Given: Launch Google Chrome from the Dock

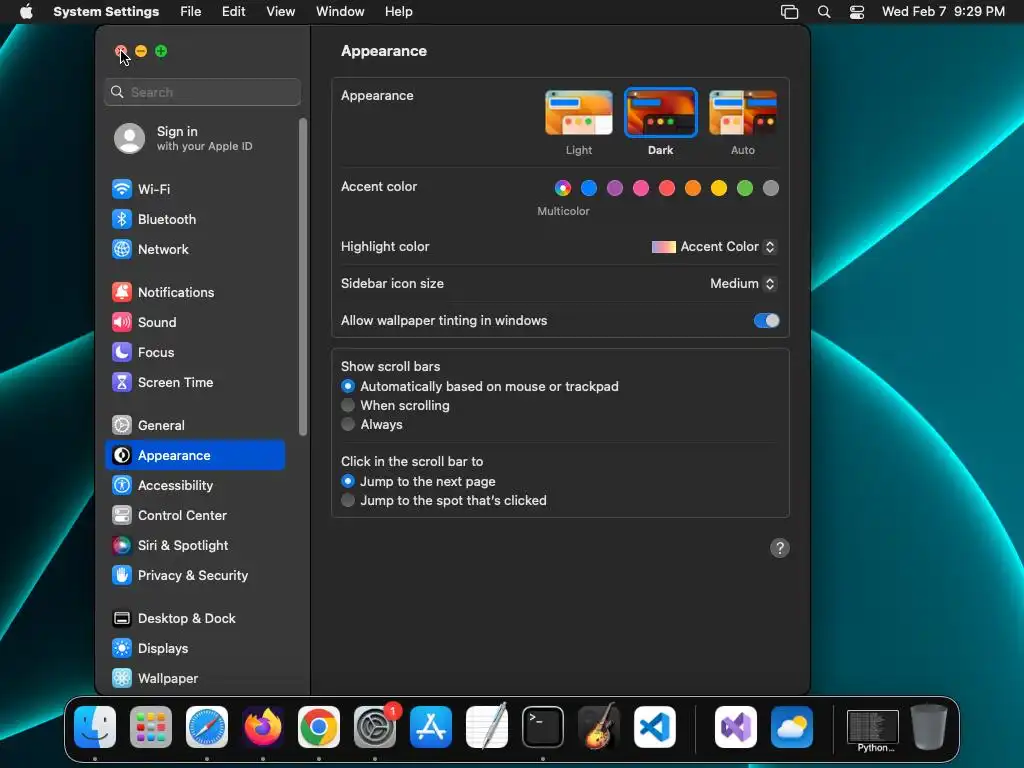Looking at the screenshot, I should 319,727.
